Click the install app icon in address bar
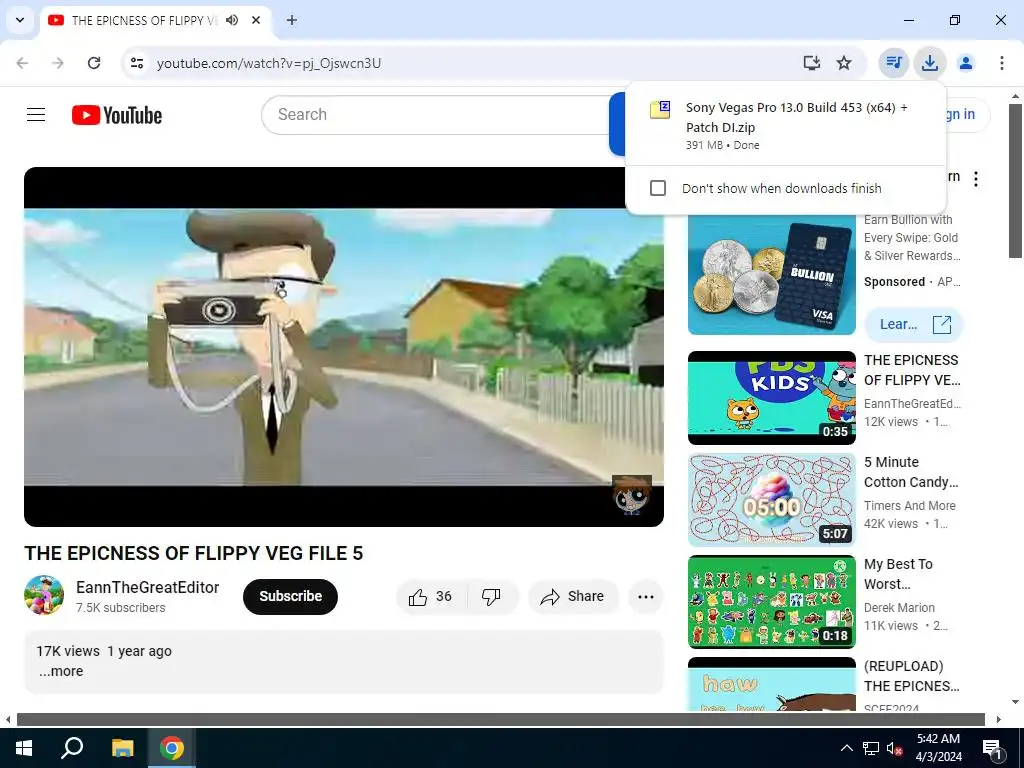The image size is (1024, 768). pyautogui.click(x=811, y=63)
